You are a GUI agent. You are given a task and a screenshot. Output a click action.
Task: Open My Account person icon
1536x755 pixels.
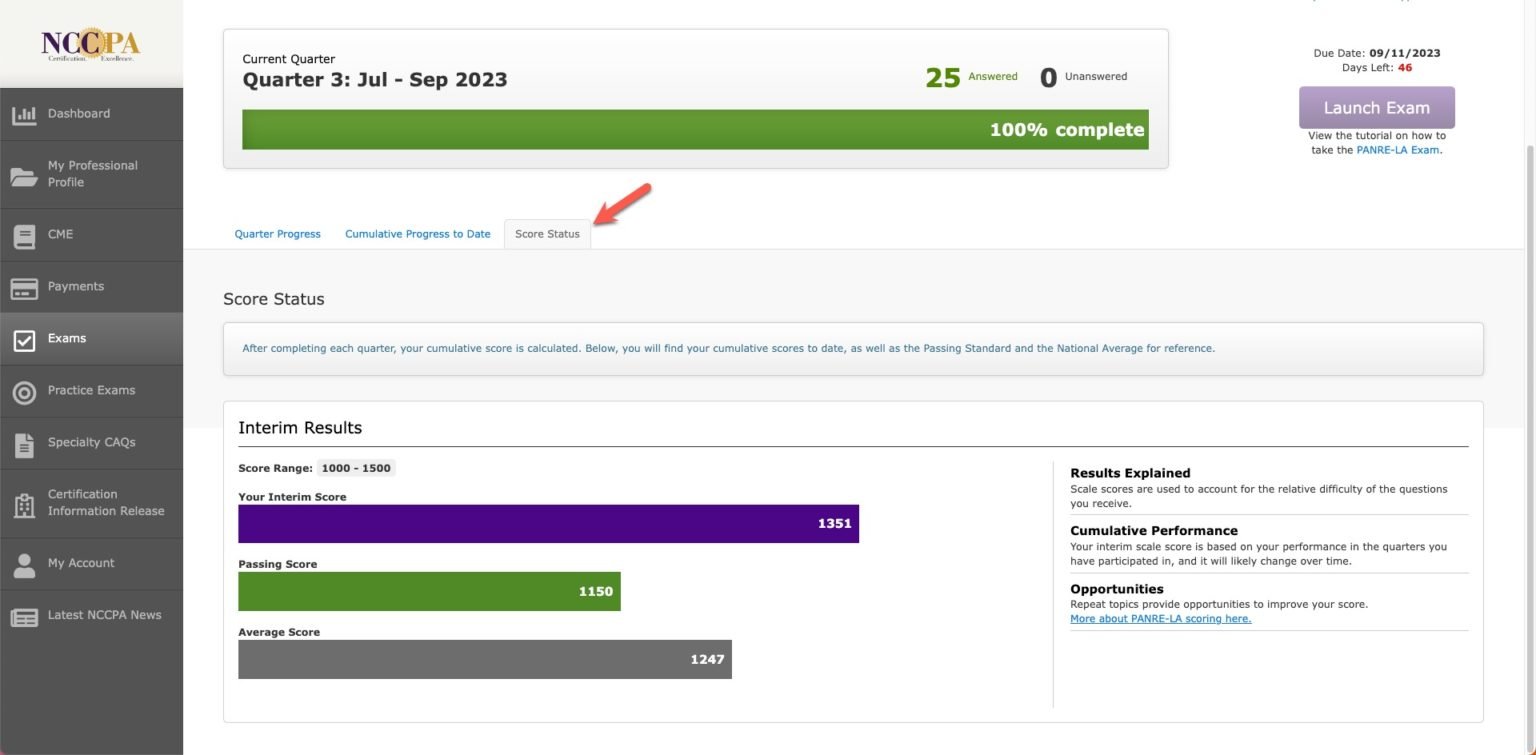(24, 565)
